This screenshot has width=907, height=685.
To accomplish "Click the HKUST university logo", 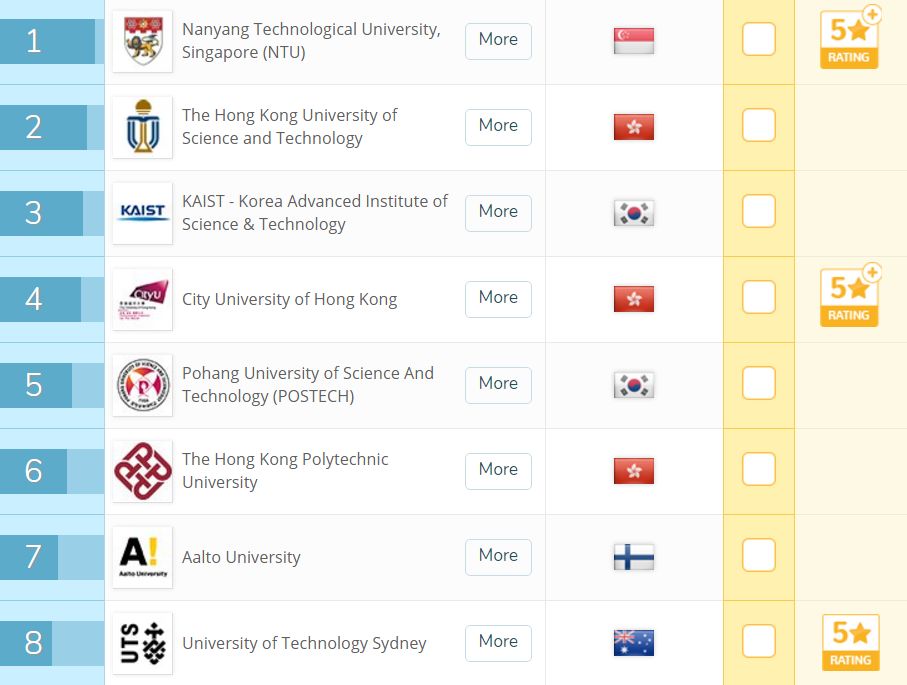I will pos(142,127).
